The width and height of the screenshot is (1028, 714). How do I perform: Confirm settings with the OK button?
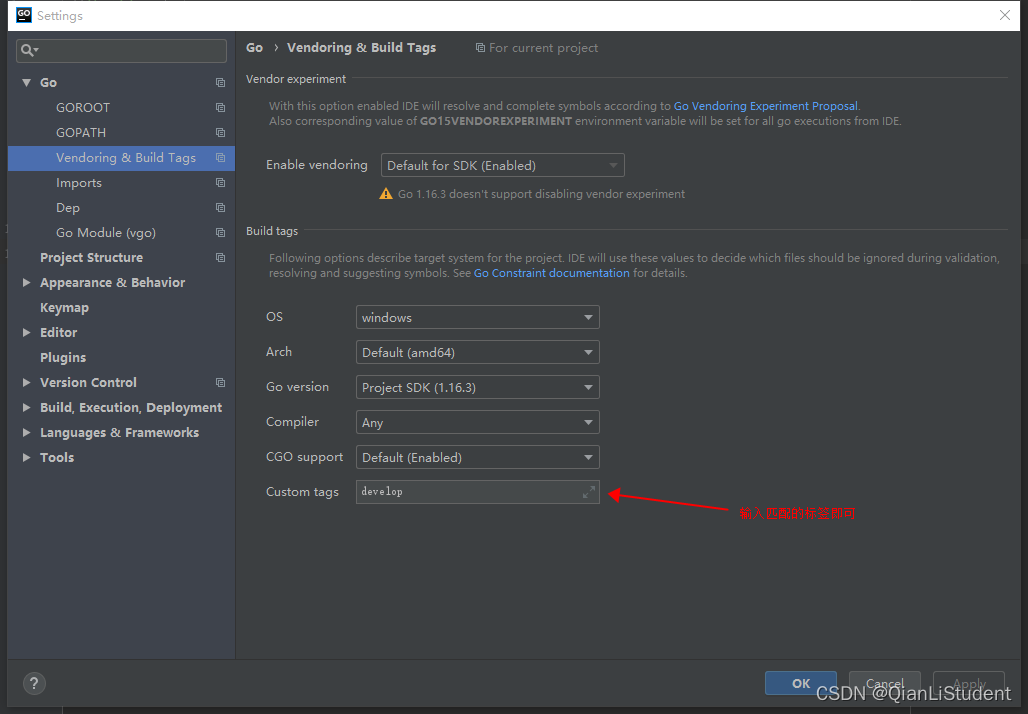801,683
